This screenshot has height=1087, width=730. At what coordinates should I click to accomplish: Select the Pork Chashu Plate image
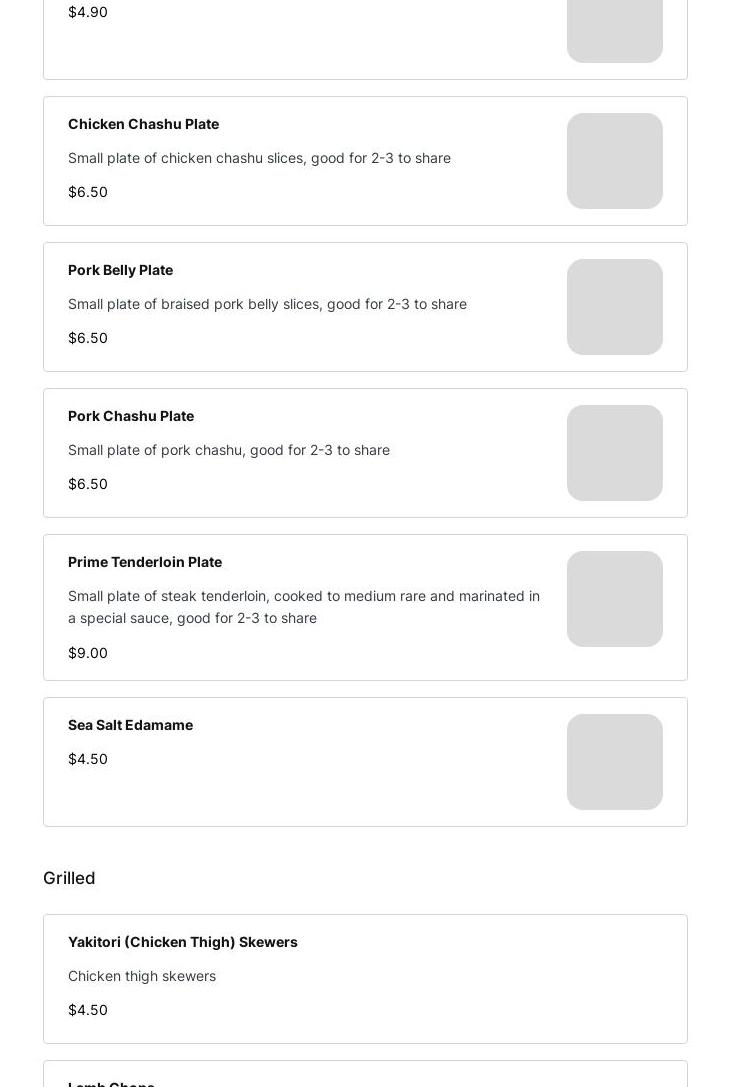click(x=614, y=453)
